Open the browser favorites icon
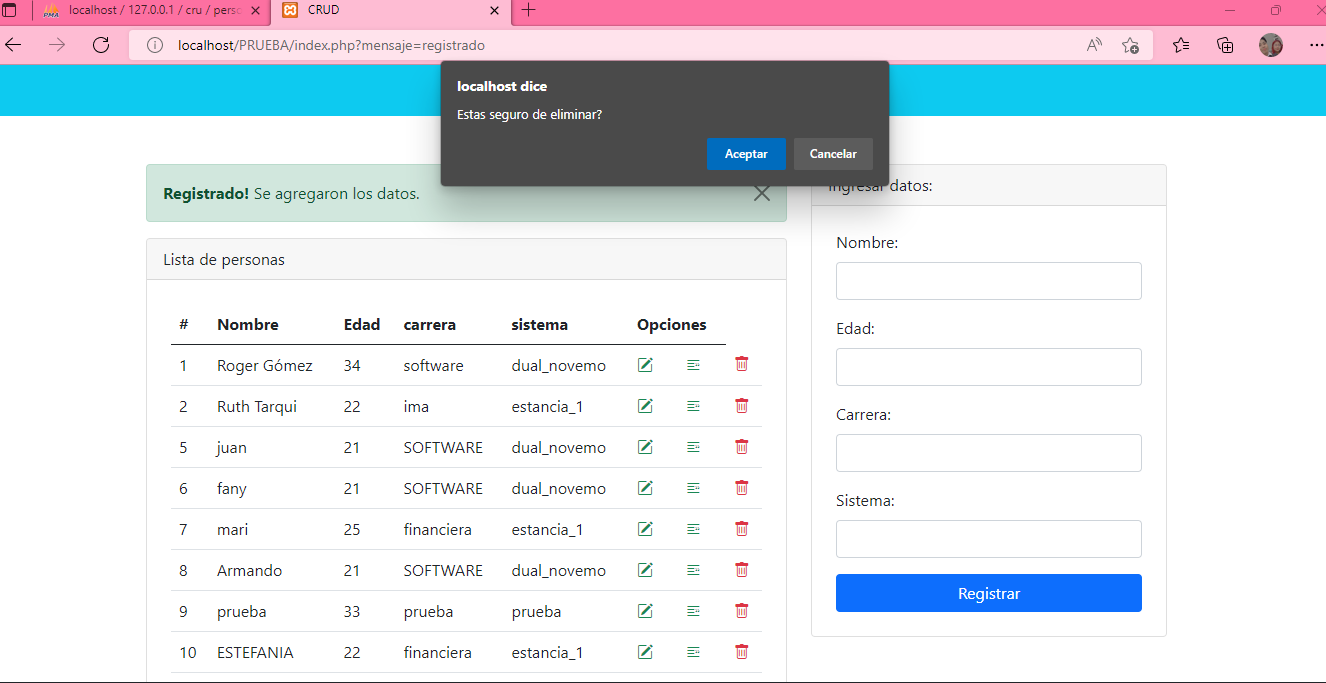Viewport: 1326px width, 683px height. tap(1181, 44)
